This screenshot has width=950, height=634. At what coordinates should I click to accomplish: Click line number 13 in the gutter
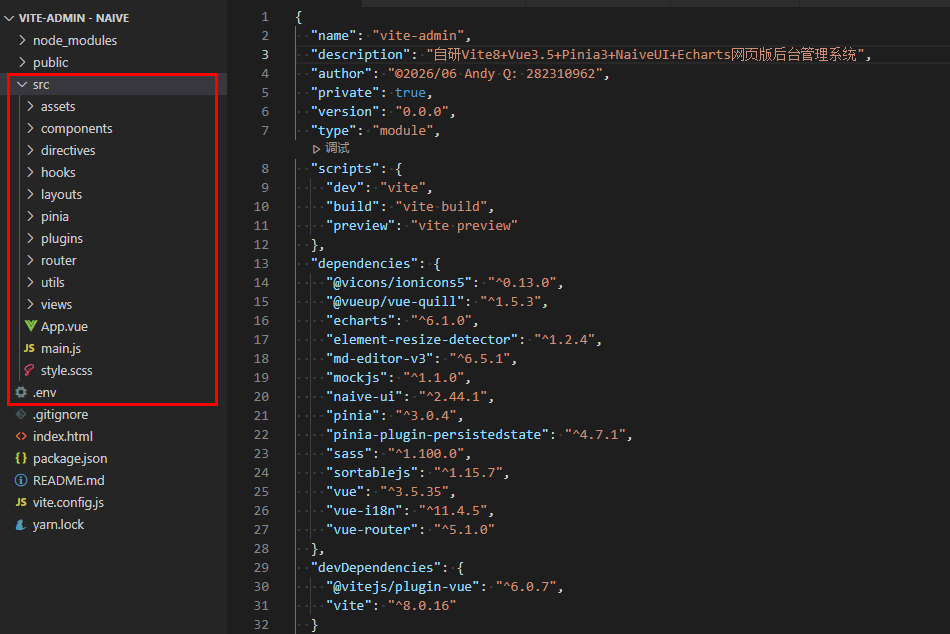pos(261,264)
